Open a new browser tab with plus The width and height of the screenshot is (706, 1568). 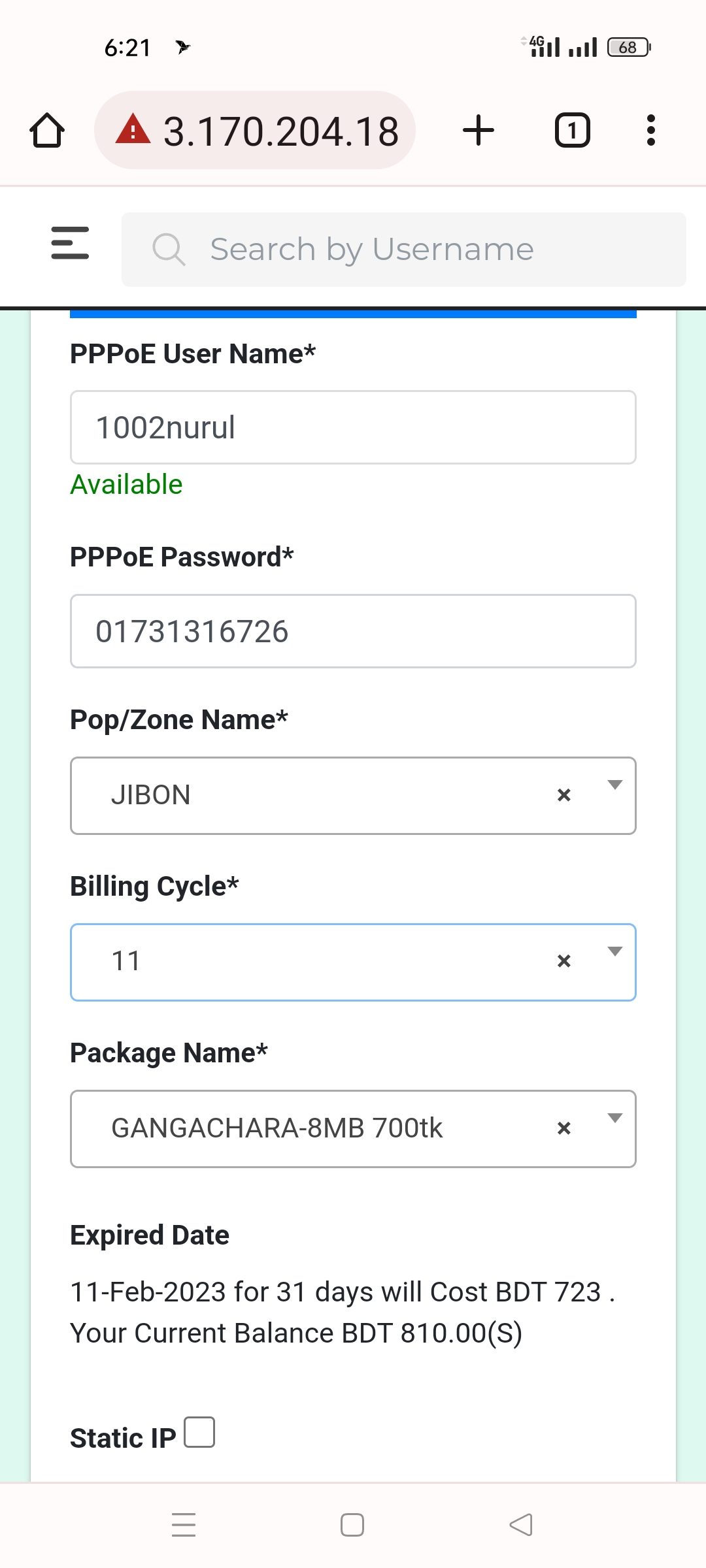479,130
